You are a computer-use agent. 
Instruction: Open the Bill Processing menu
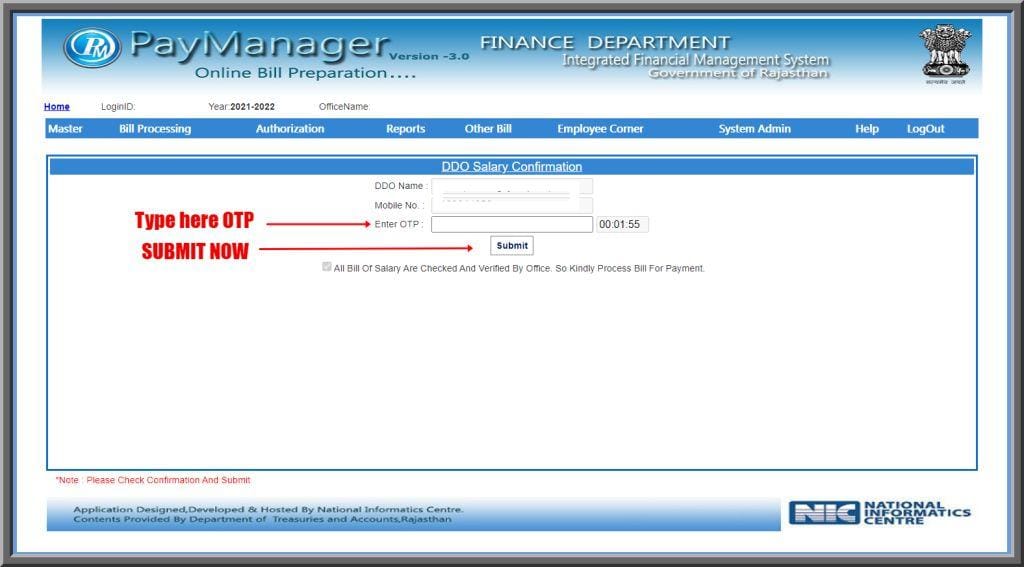(155, 129)
